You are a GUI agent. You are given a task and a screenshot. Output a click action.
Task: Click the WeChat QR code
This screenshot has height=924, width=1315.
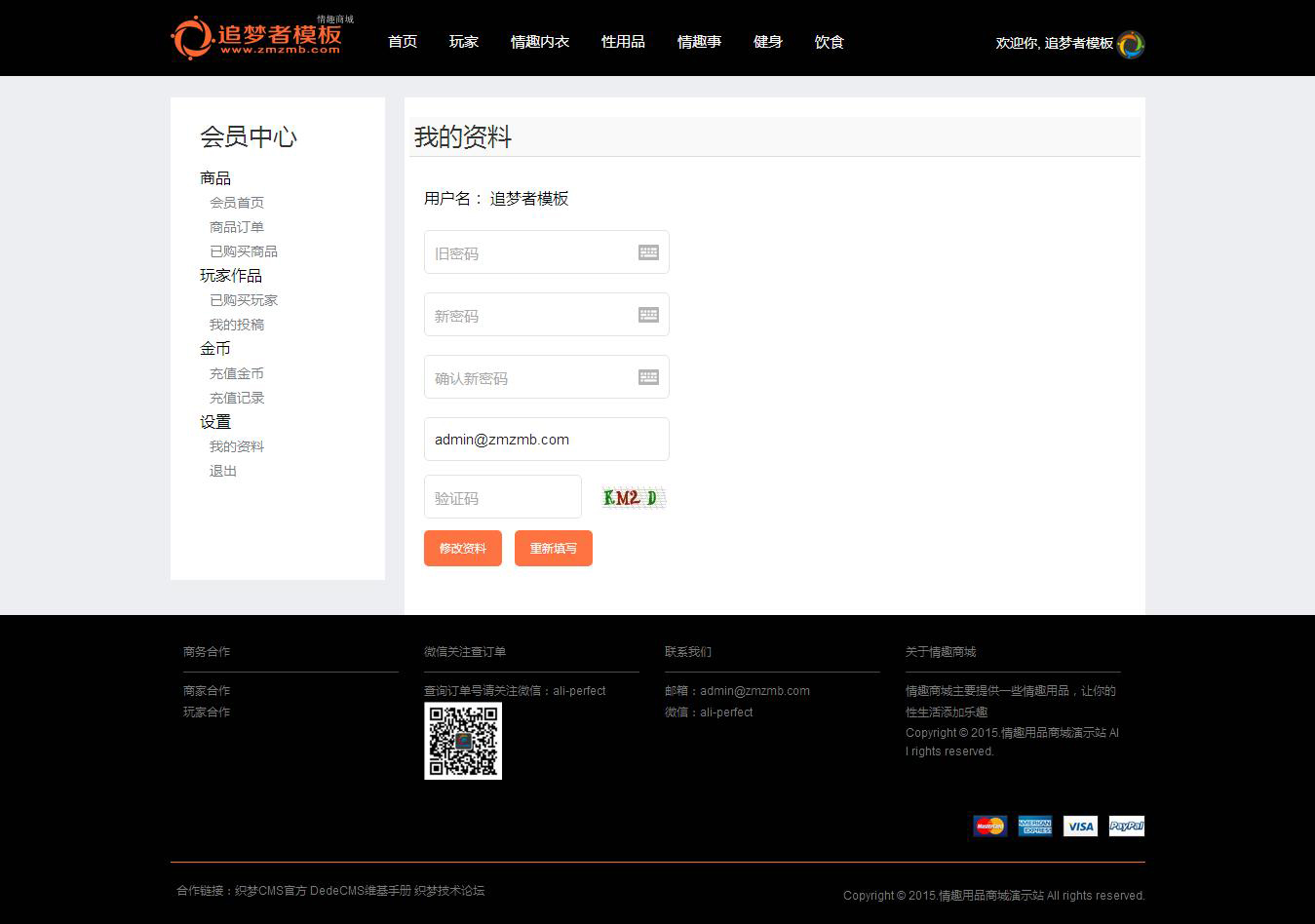click(463, 742)
